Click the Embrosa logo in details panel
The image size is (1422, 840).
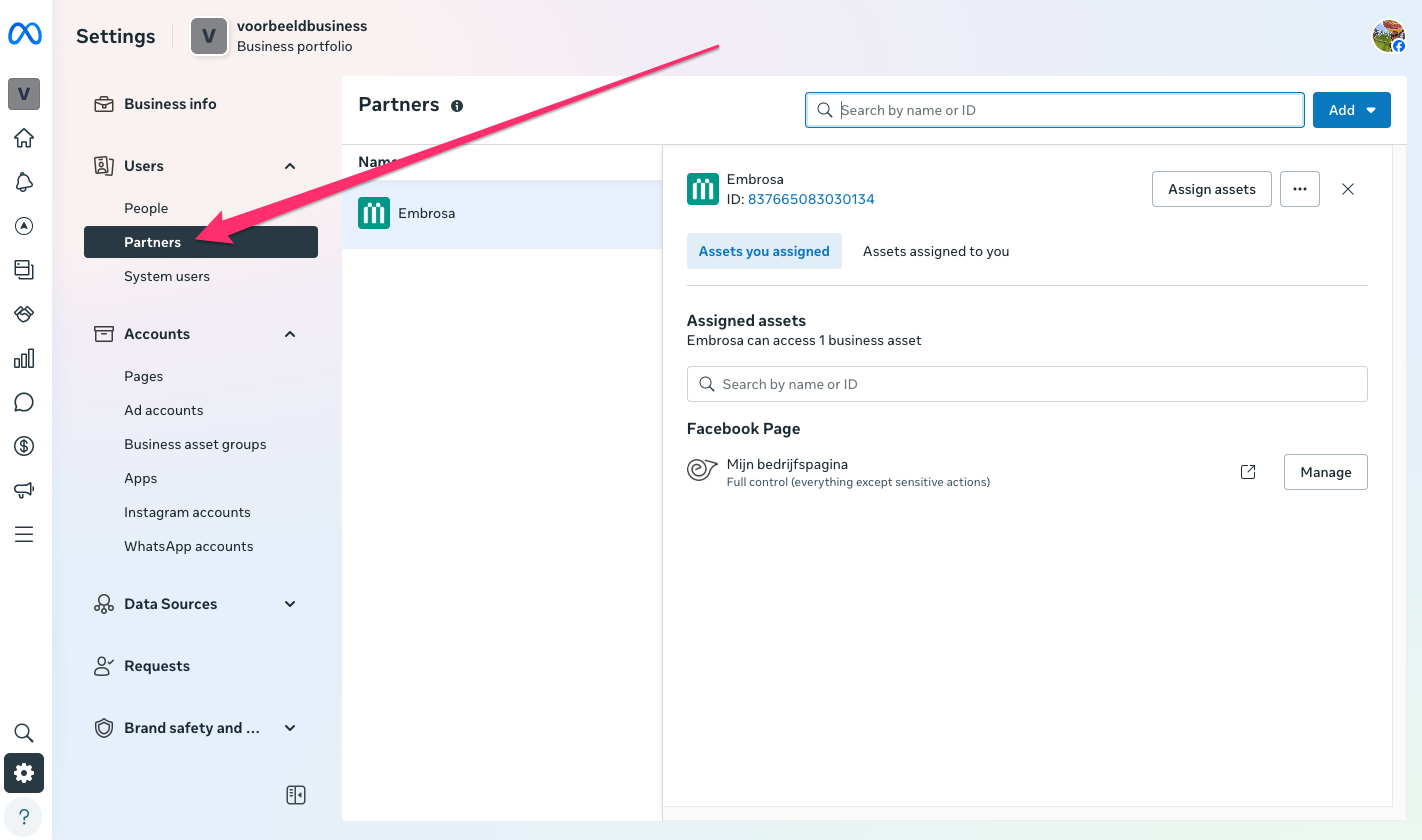tap(703, 189)
